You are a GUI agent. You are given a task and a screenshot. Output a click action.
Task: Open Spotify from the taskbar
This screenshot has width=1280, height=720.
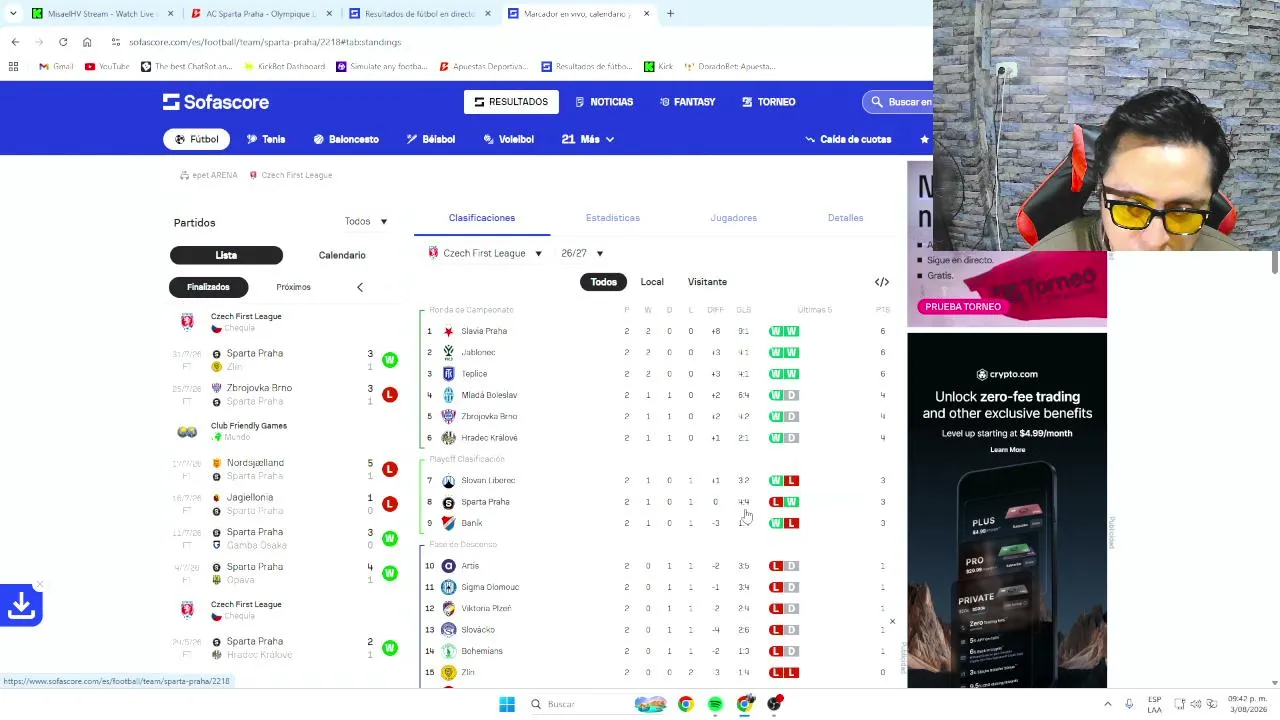click(x=715, y=704)
